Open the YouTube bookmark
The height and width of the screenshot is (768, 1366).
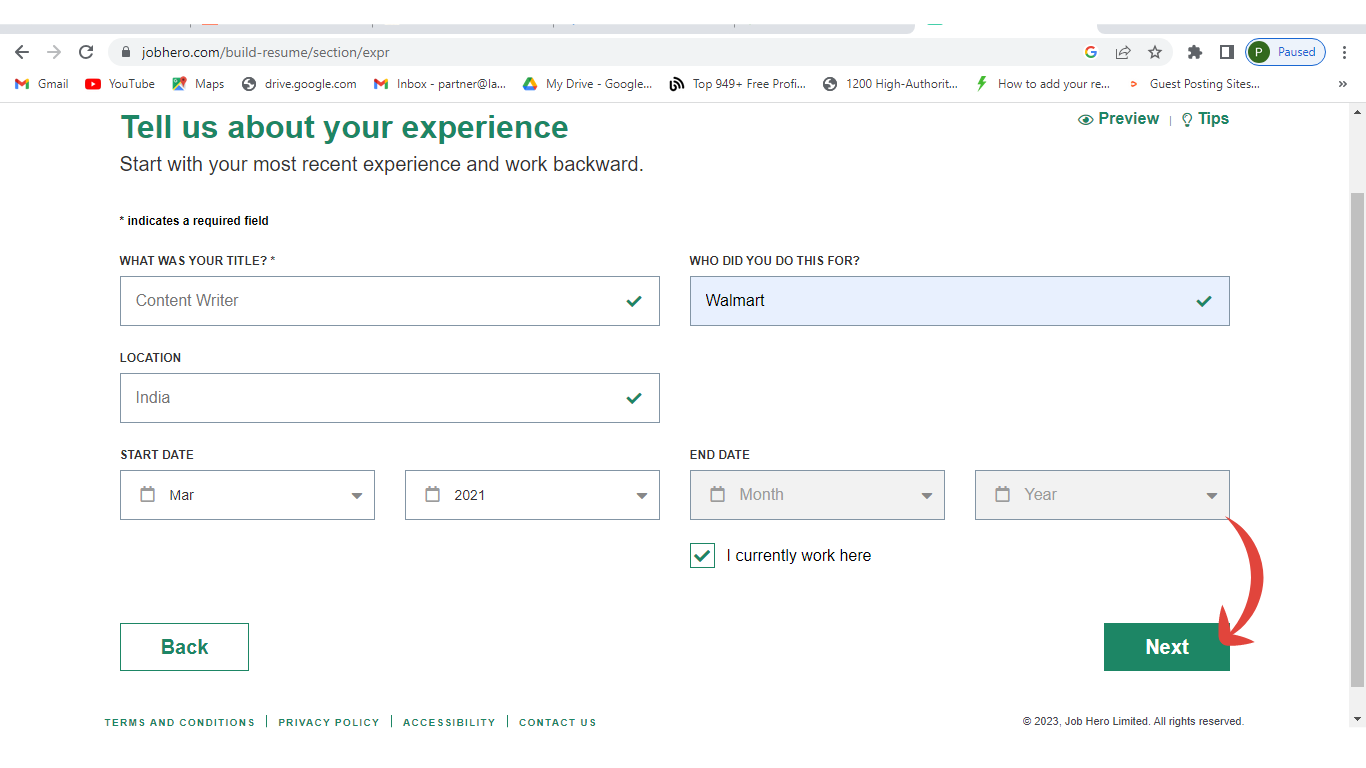point(120,84)
